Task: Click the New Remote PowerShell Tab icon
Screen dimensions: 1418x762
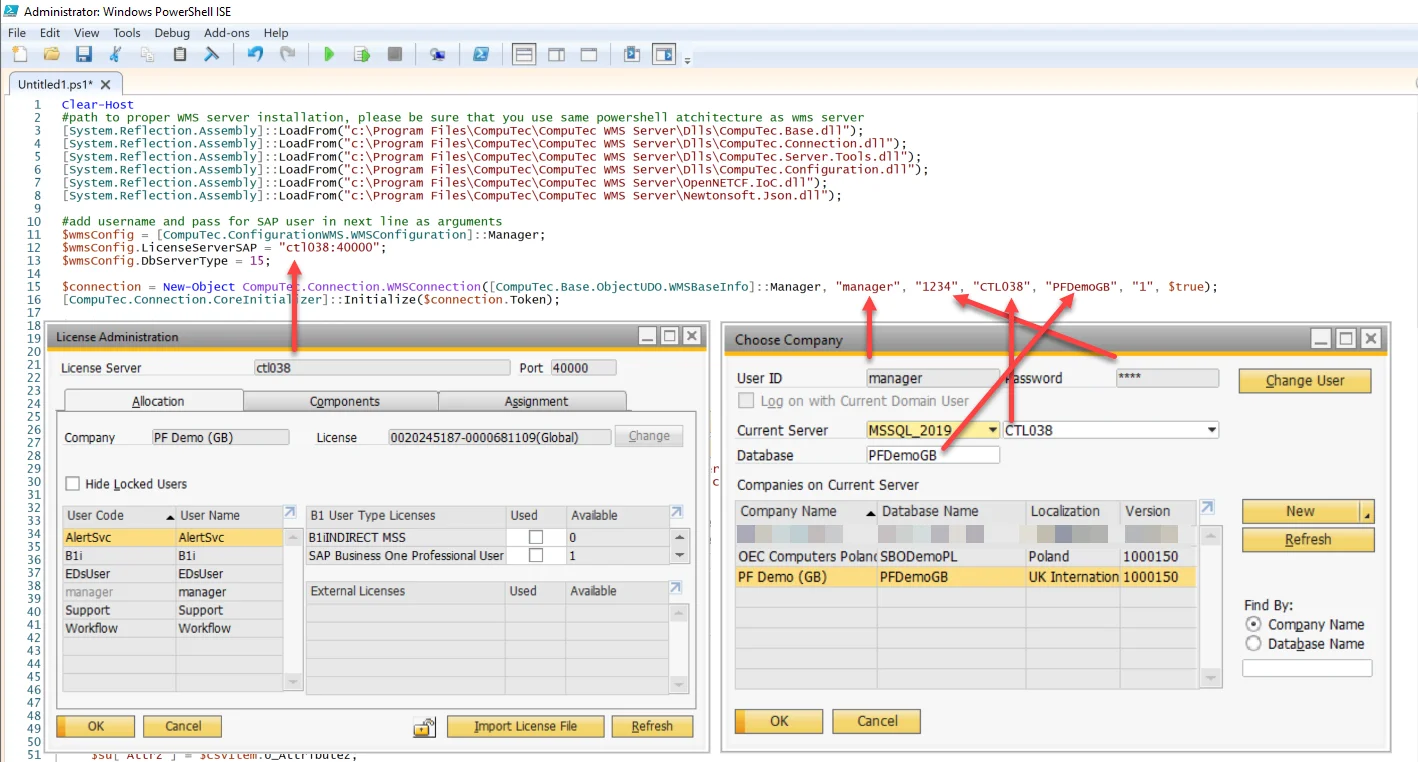Action: pos(437,55)
